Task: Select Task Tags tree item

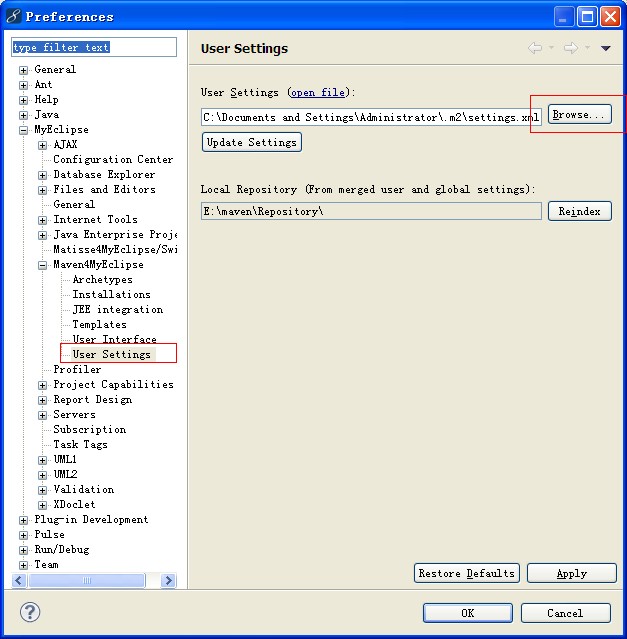Action: click(81, 444)
